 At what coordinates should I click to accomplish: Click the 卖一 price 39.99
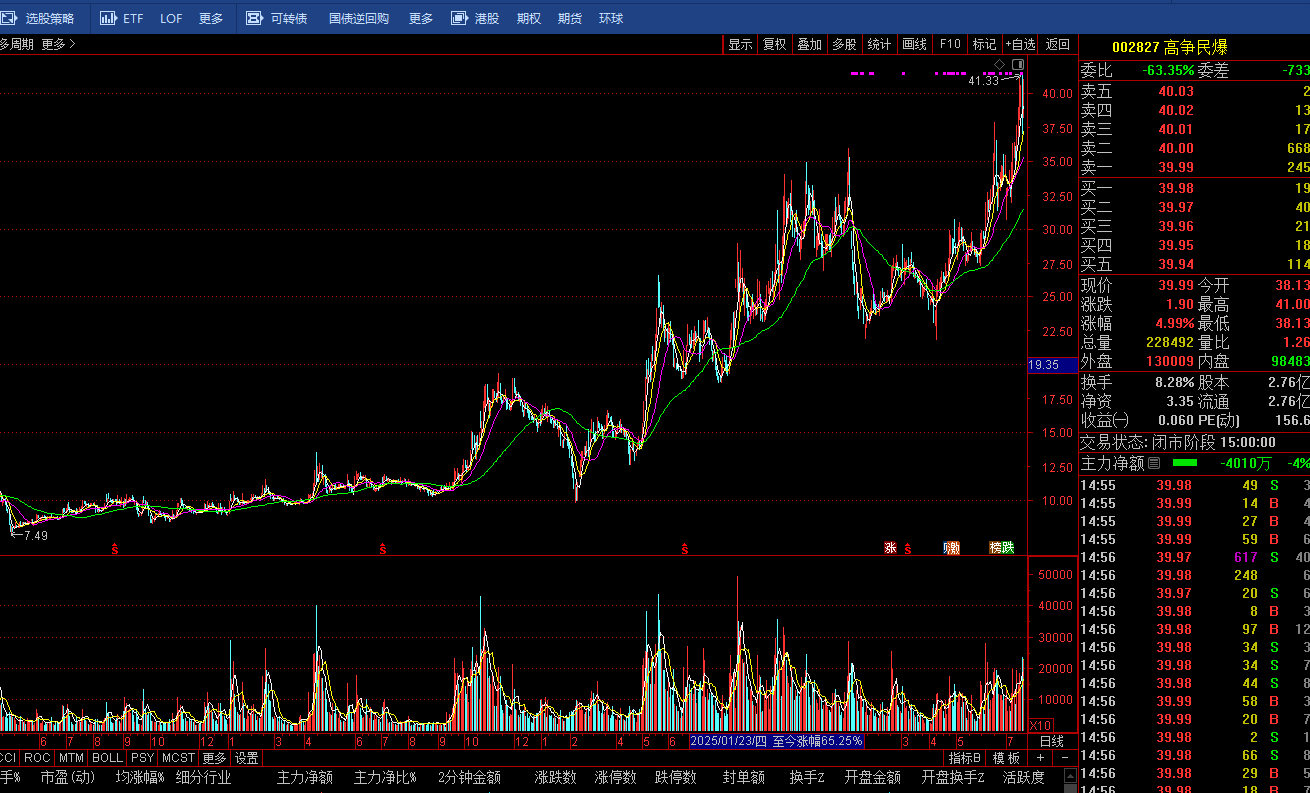[x=1176, y=167]
